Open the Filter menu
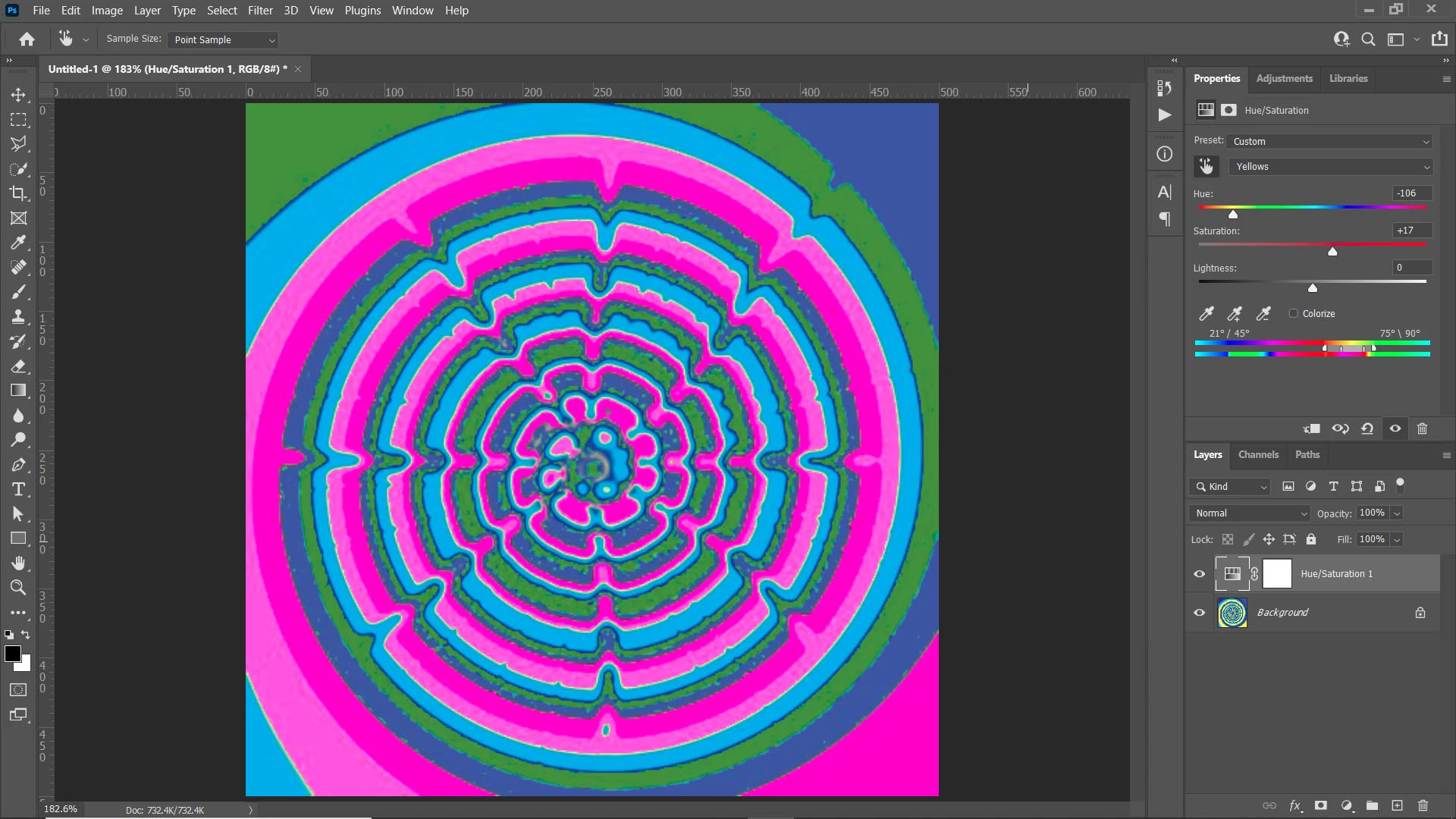This screenshot has width=1456, height=819. [x=260, y=11]
